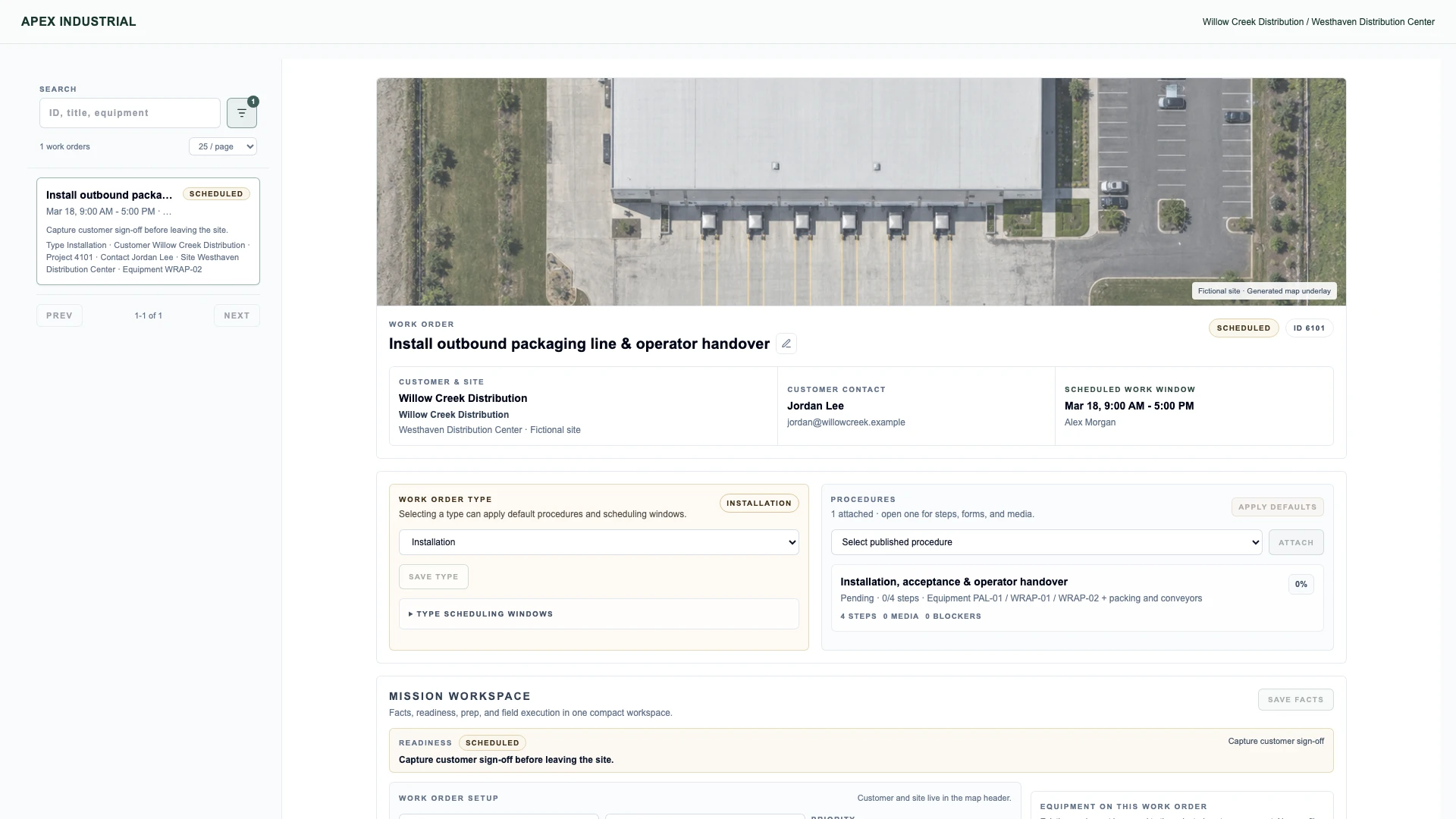Click the jordan@willowcreek.example email
Screen dimensions: 1456x819
[x=846, y=422]
